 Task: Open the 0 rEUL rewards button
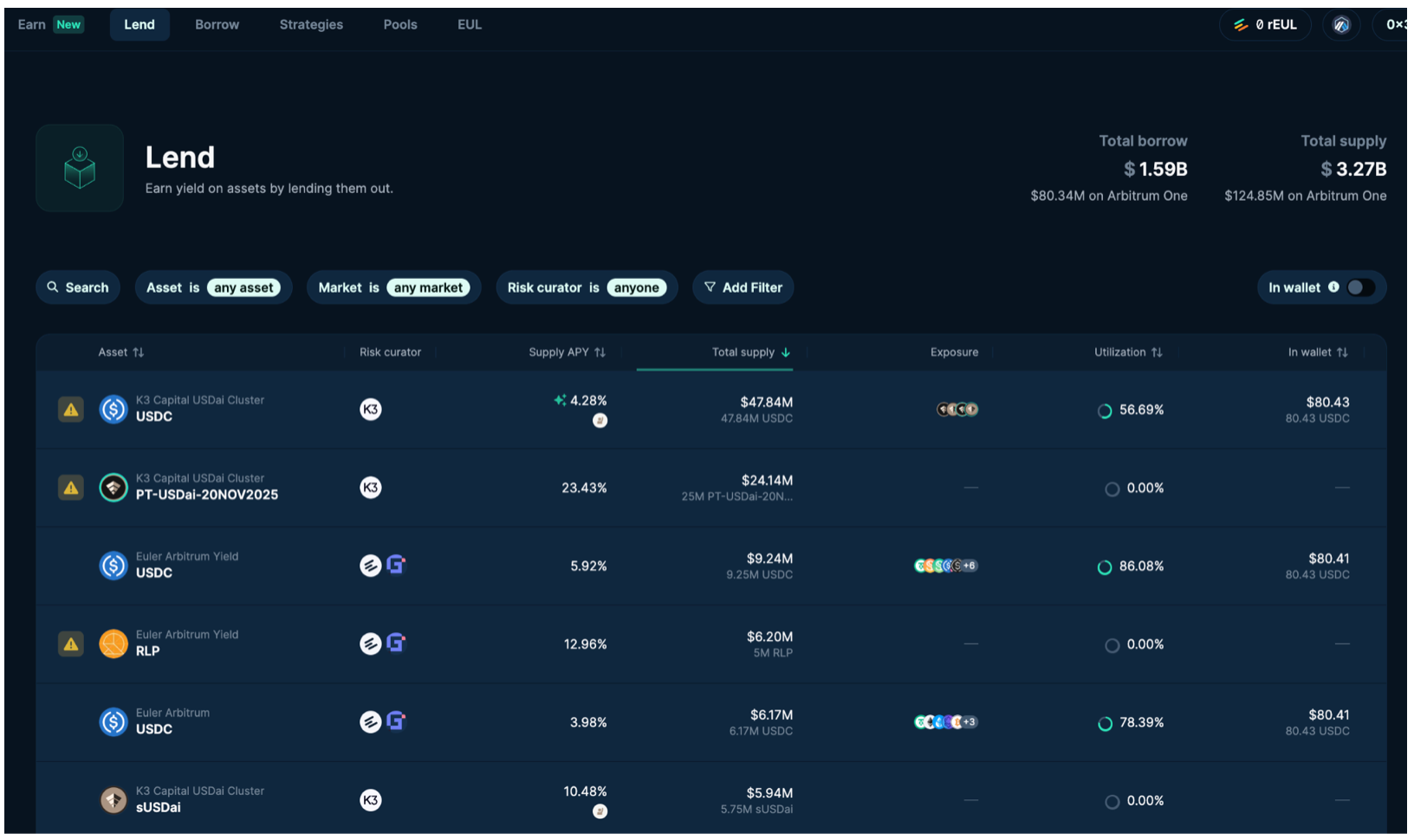(x=1265, y=25)
